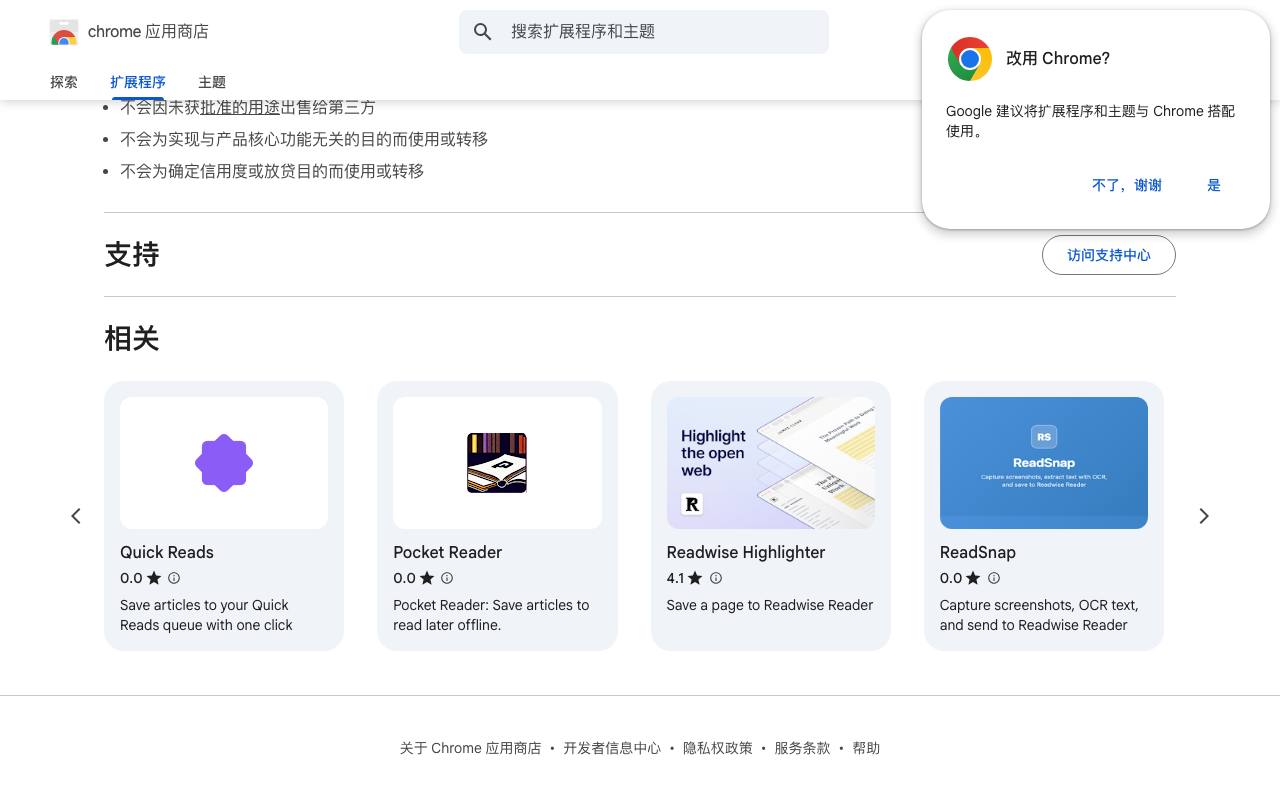Viewport: 1280px width, 800px height.
Task: Click the Quick Reads description text
Action: 206,615
